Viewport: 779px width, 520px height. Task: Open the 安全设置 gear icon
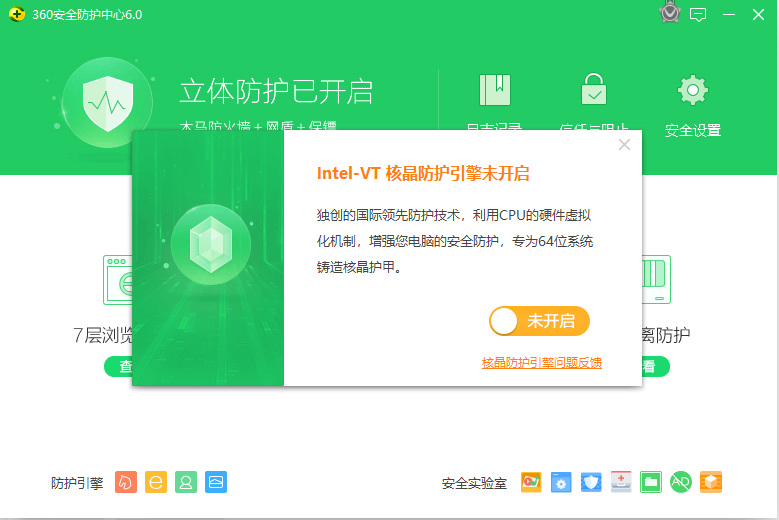tap(693, 90)
